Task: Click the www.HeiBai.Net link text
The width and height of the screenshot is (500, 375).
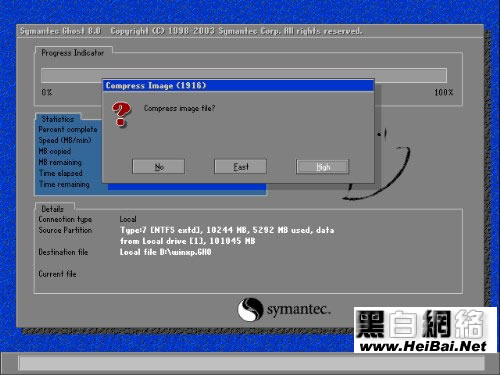Action: 424,346
